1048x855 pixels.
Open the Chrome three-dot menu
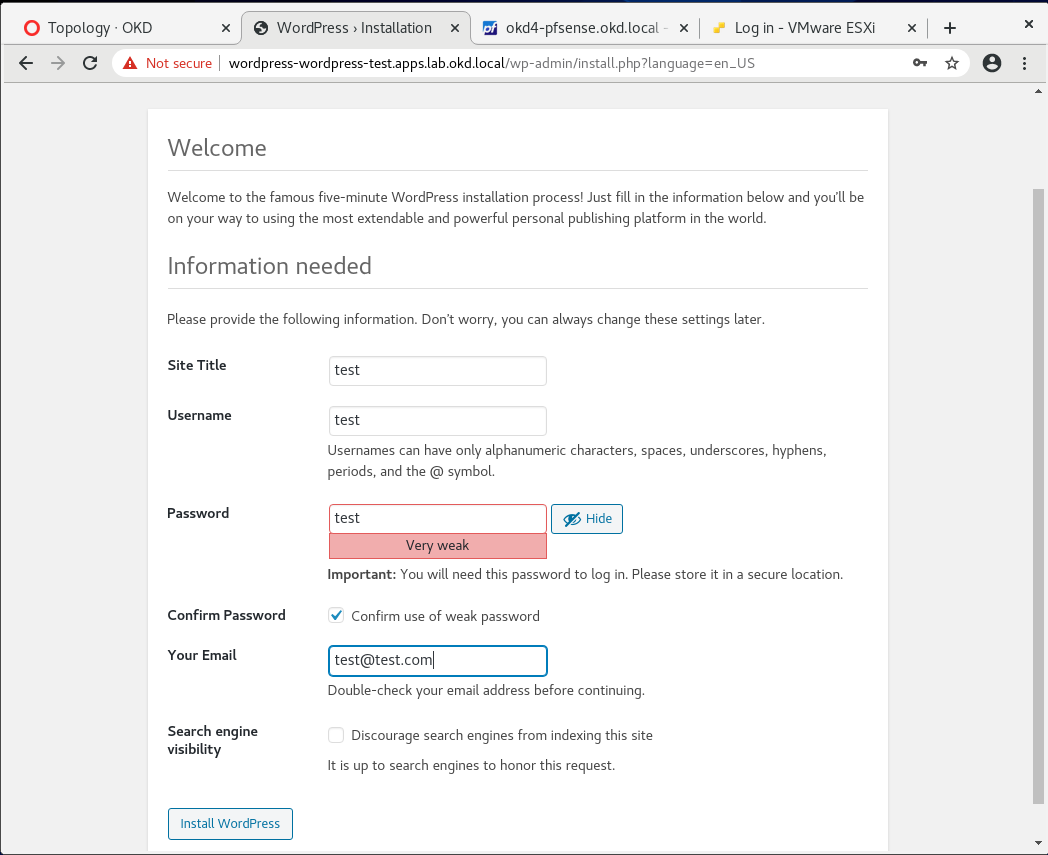[x=1024, y=63]
